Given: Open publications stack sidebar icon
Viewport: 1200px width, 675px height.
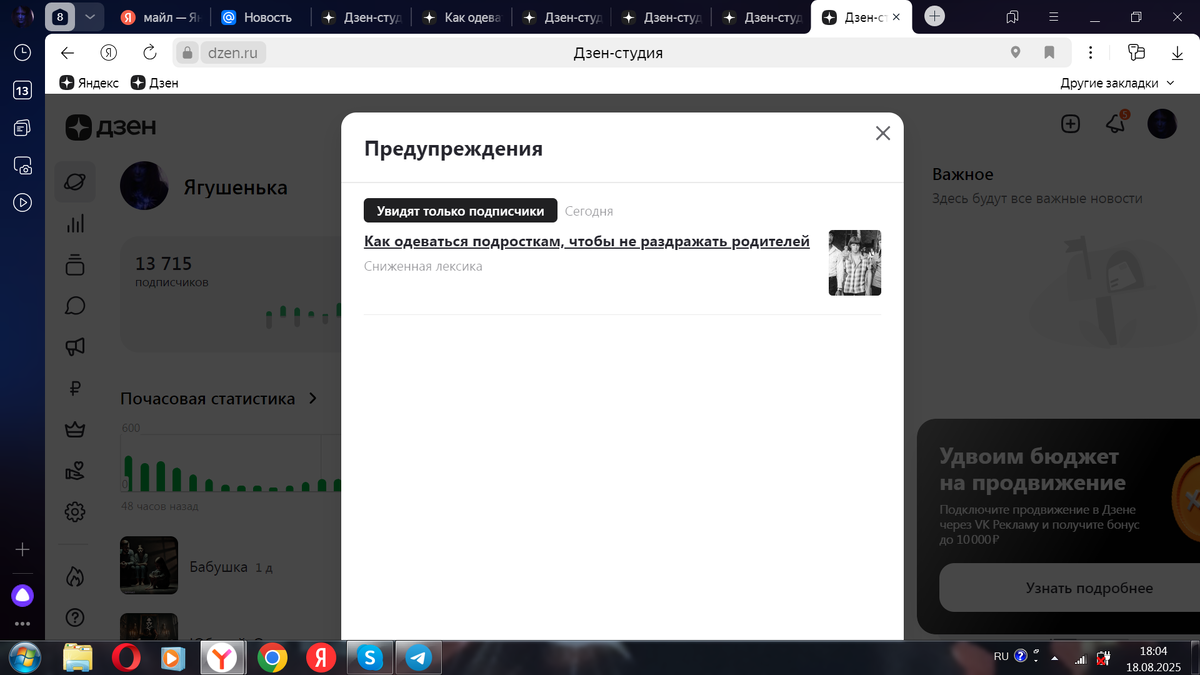Looking at the screenshot, I should tap(75, 265).
